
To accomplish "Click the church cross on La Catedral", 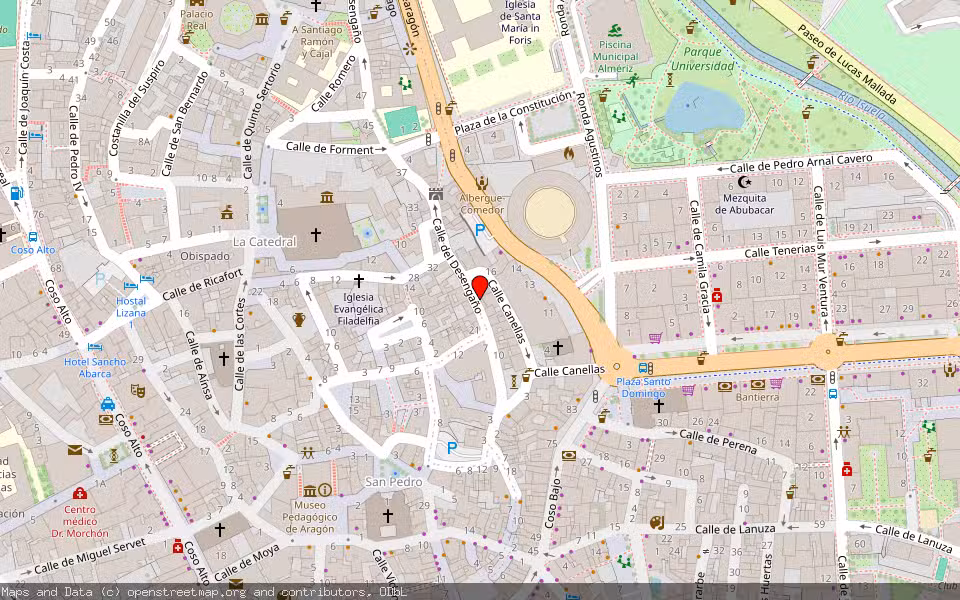I will (x=316, y=235).
